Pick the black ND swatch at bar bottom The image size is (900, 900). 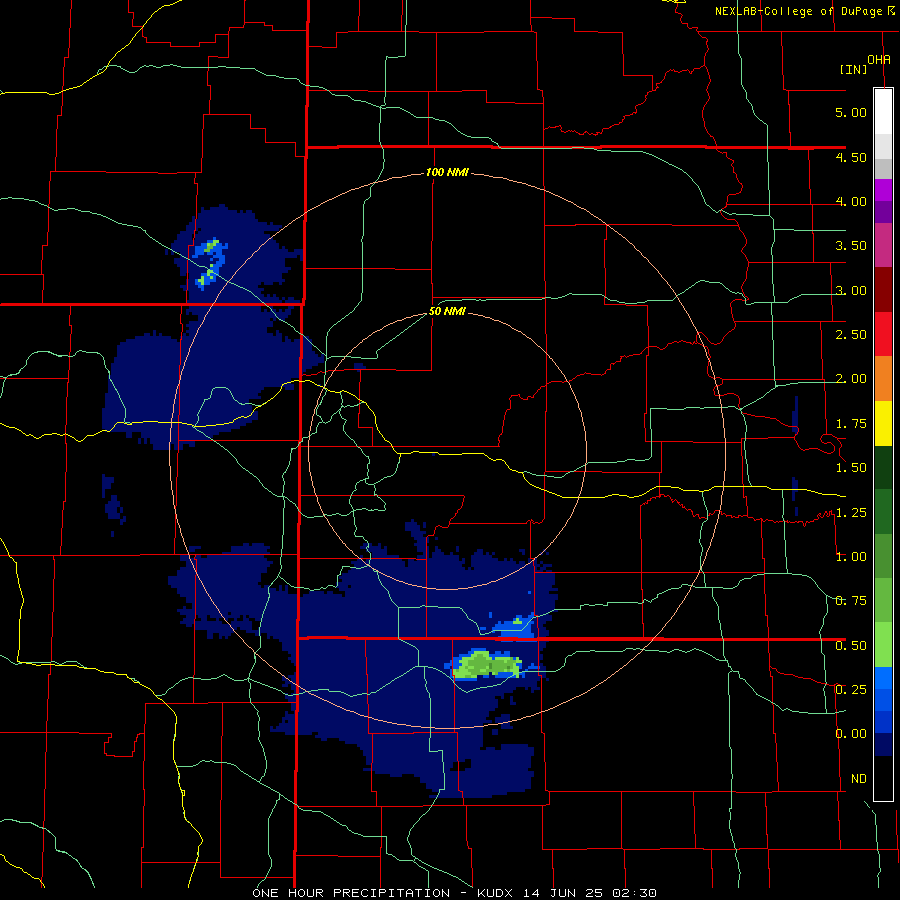click(x=883, y=778)
